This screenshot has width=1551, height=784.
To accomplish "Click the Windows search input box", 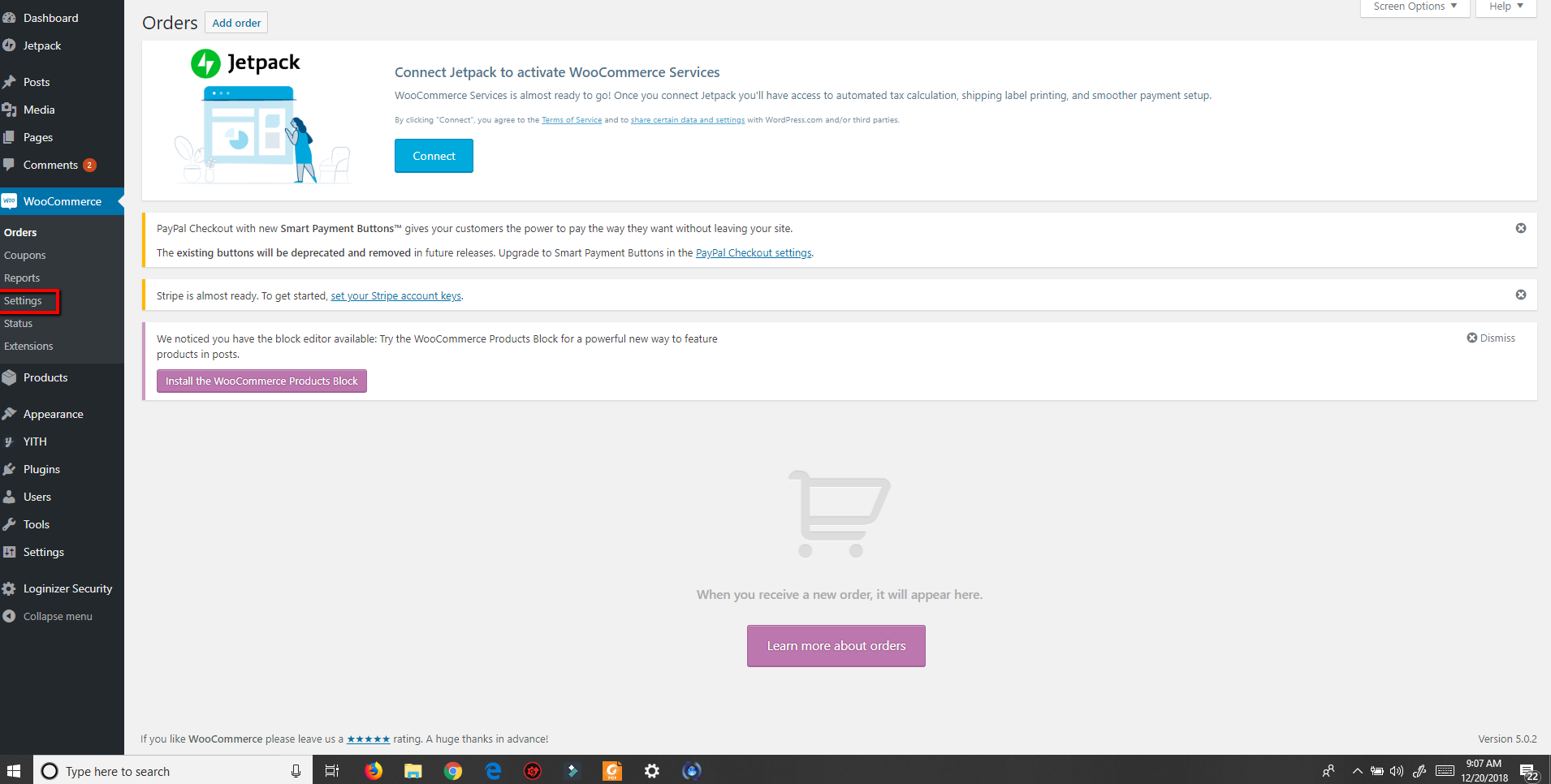I will [173, 770].
